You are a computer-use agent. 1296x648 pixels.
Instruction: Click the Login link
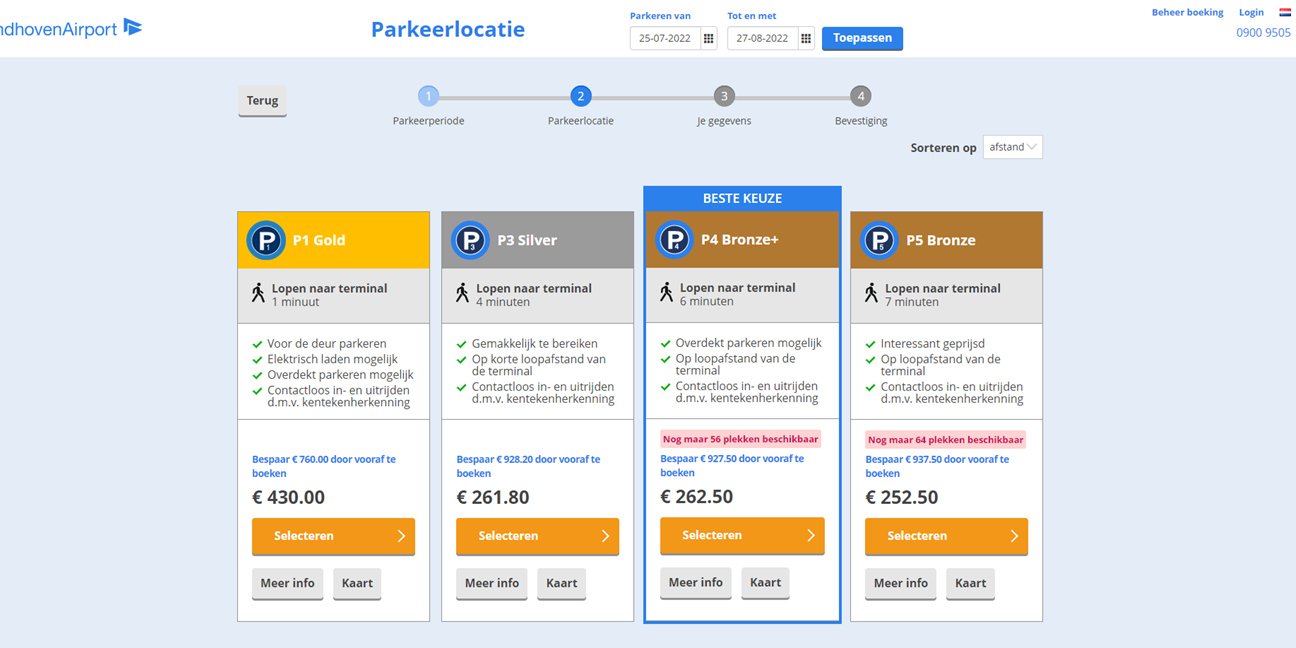coord(1251,13)
